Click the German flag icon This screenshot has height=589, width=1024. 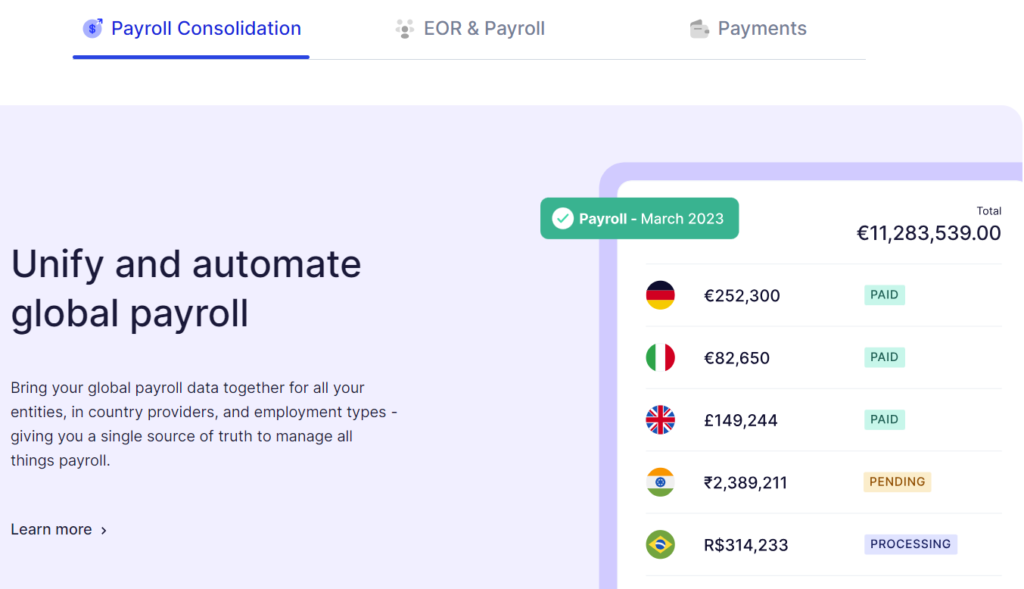660,295
